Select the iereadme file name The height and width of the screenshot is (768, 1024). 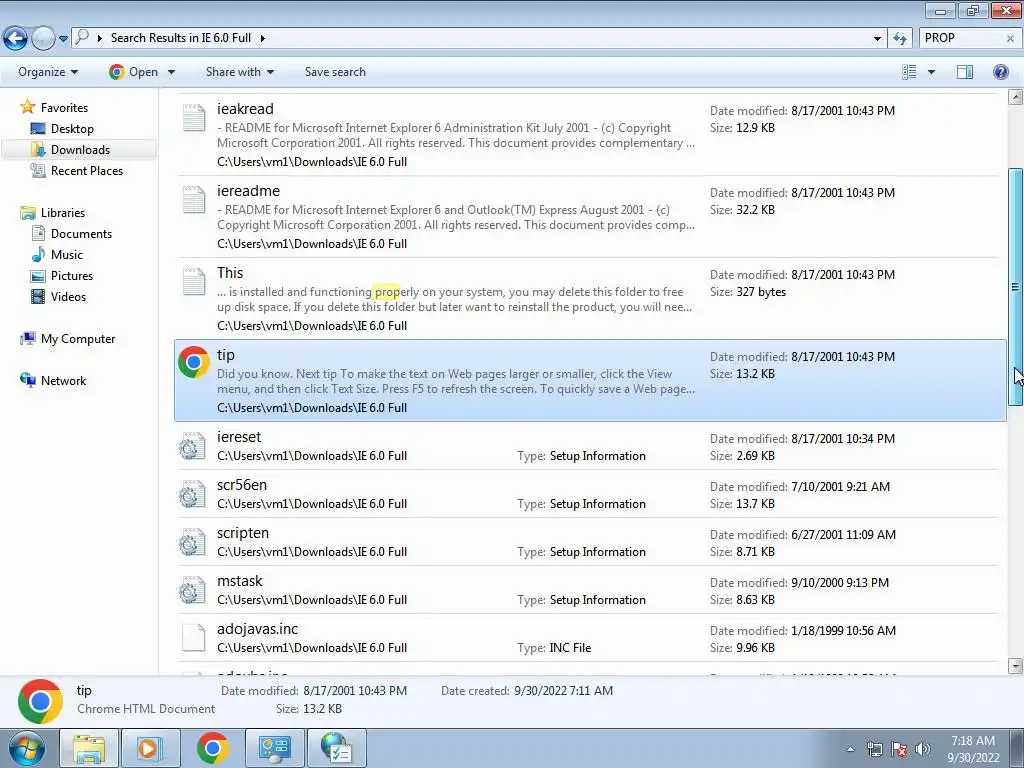pos(248,191)
